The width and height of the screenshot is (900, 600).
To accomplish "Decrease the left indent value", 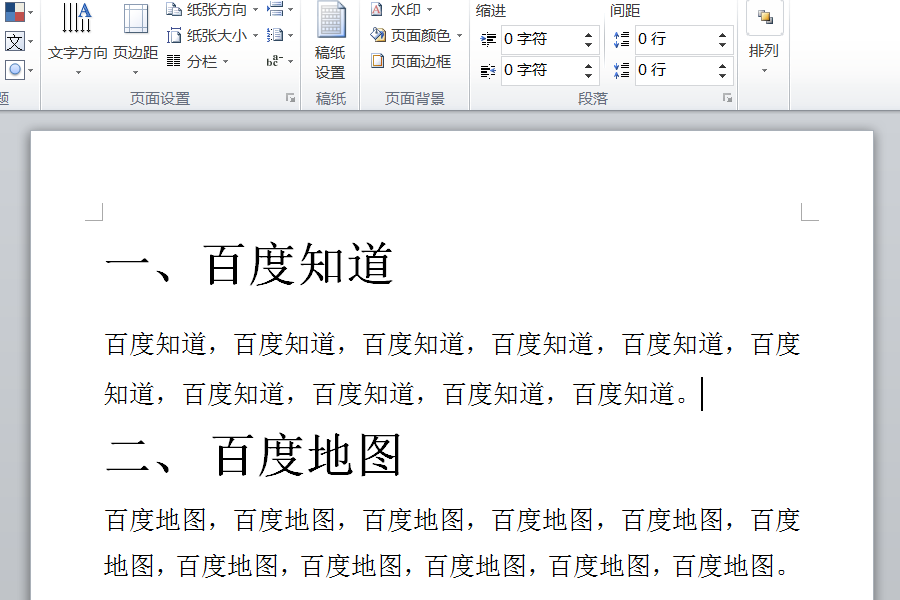I will [588, 45].
